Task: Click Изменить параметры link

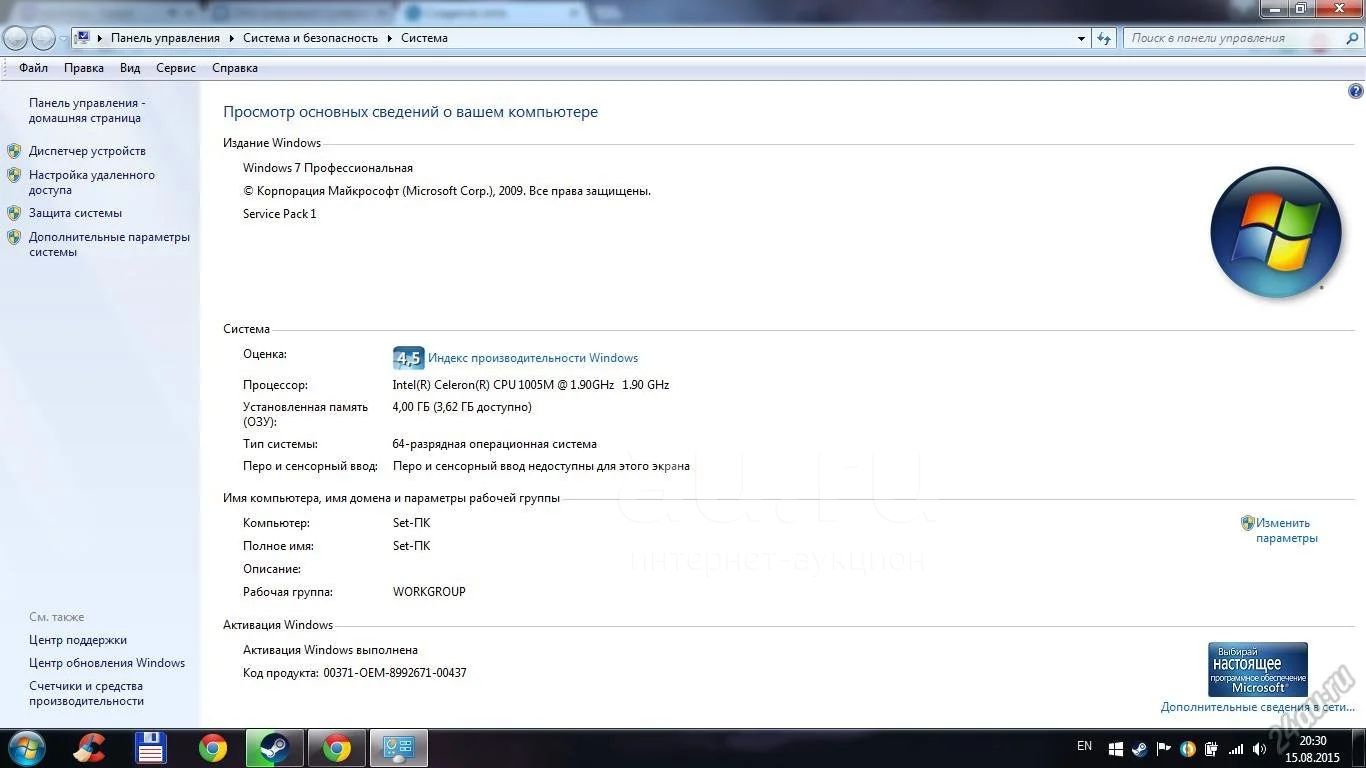Action: 1287,530
